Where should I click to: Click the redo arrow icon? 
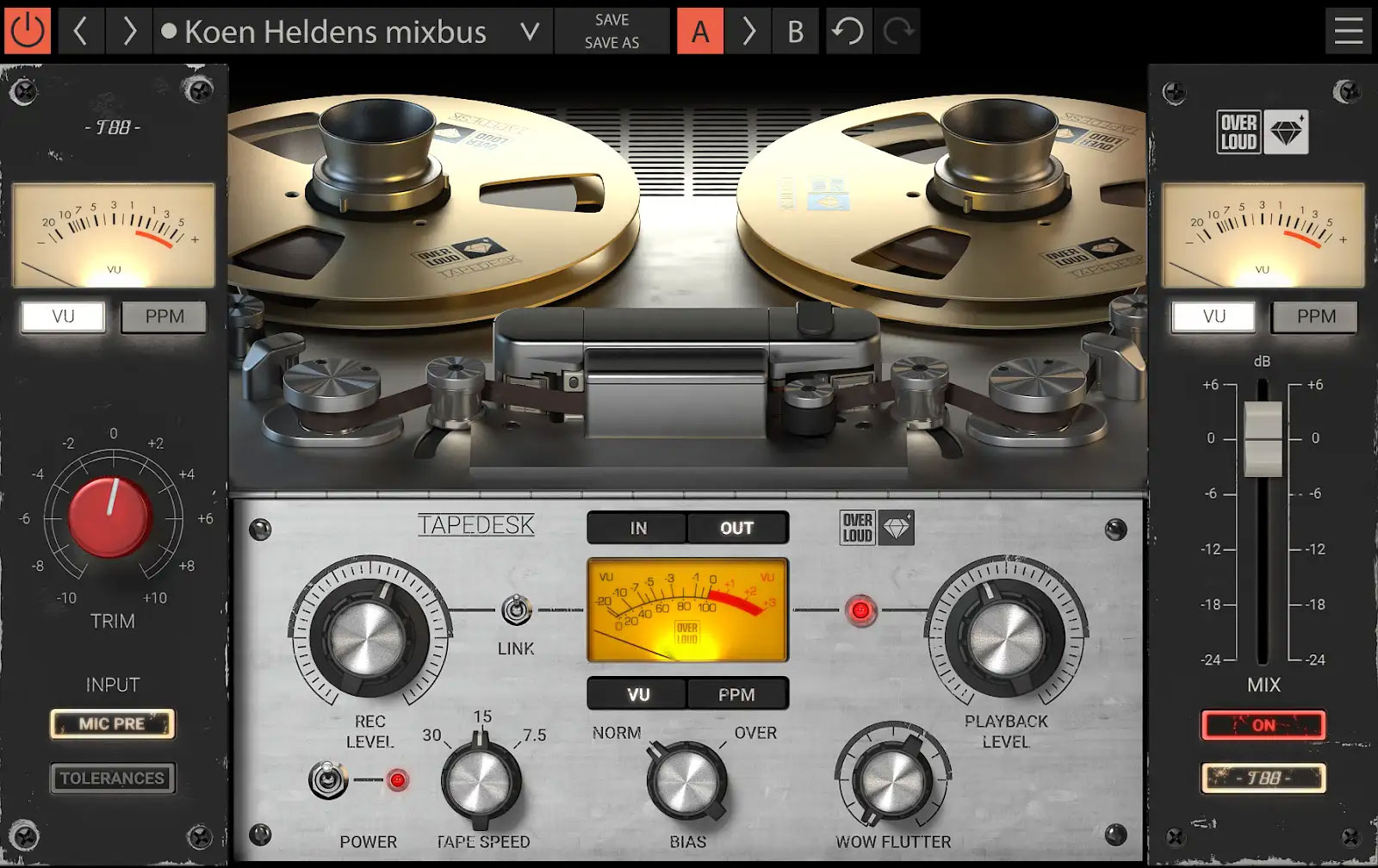click(897, 32)
